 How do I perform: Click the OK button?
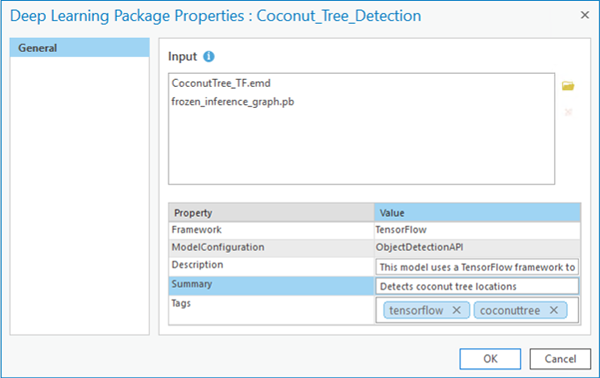point(490,359)
